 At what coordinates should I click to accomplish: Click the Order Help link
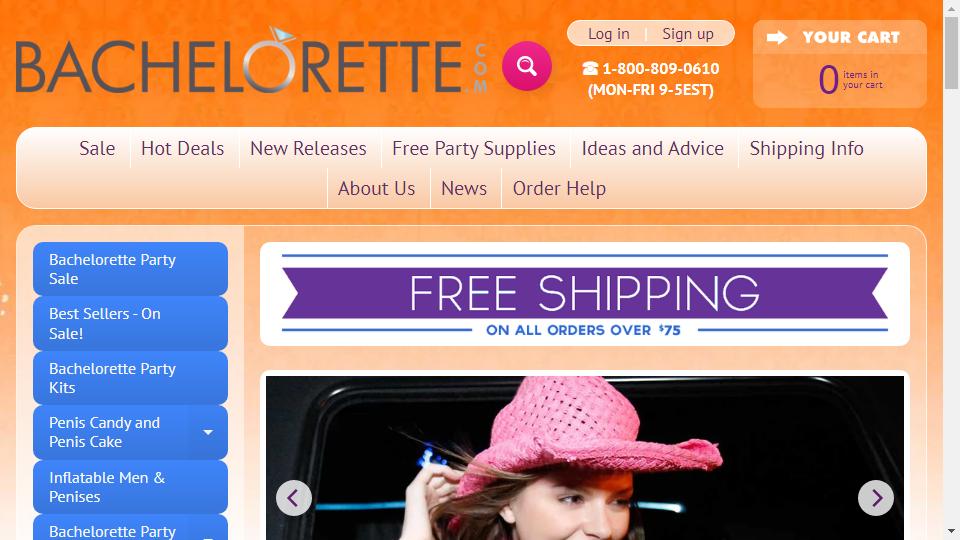pos(559,189)
